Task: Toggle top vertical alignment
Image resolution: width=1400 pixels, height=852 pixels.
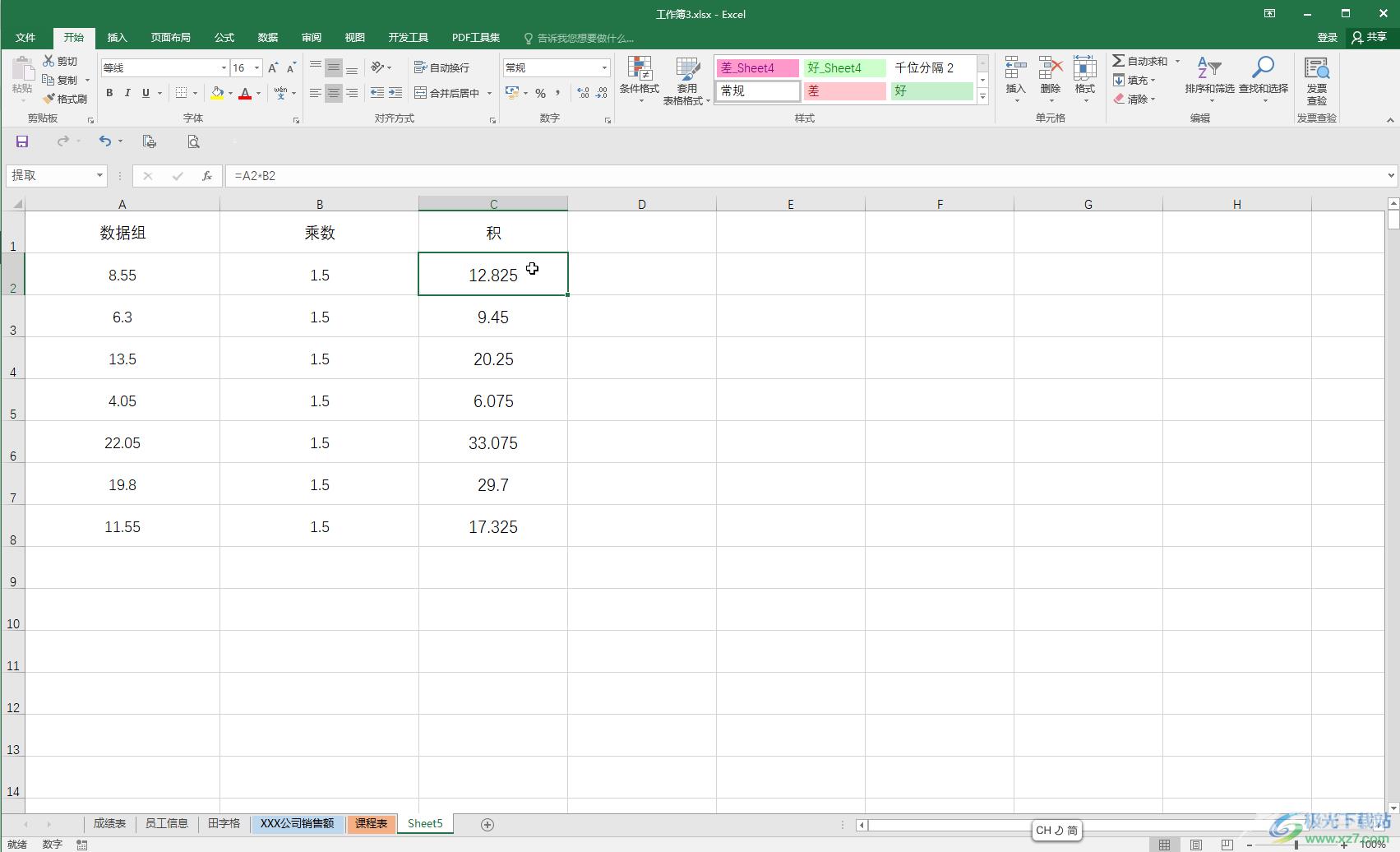Action: [x=316, y=67]
